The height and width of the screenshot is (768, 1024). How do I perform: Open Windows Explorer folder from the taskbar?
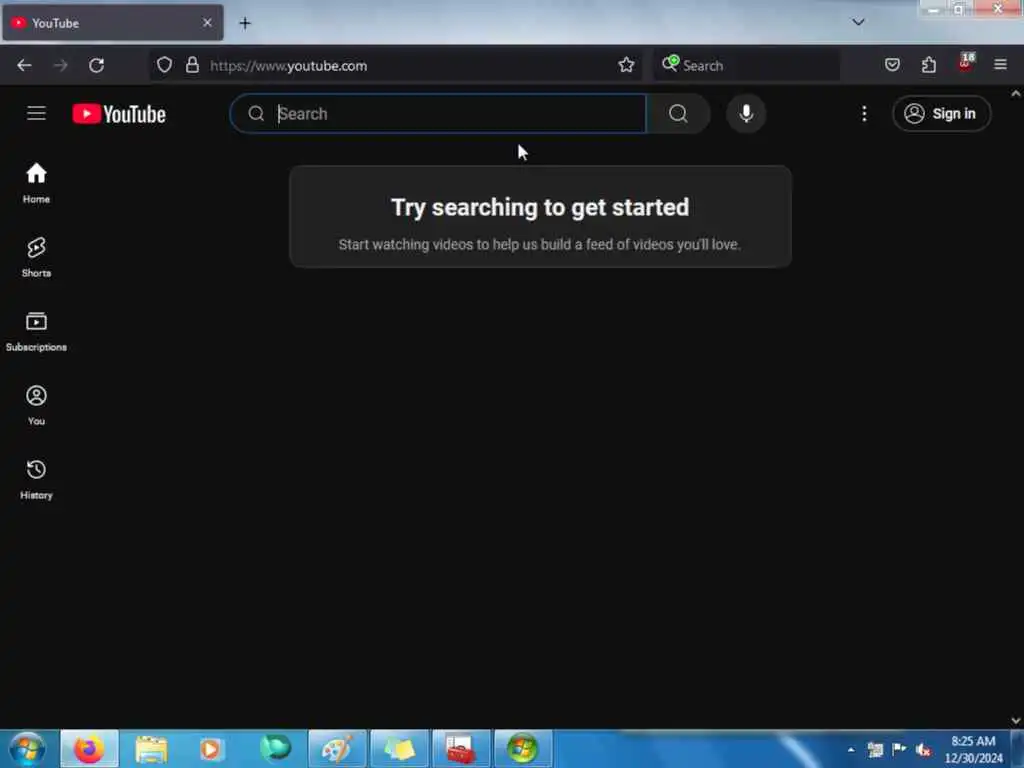click(152, 749)
